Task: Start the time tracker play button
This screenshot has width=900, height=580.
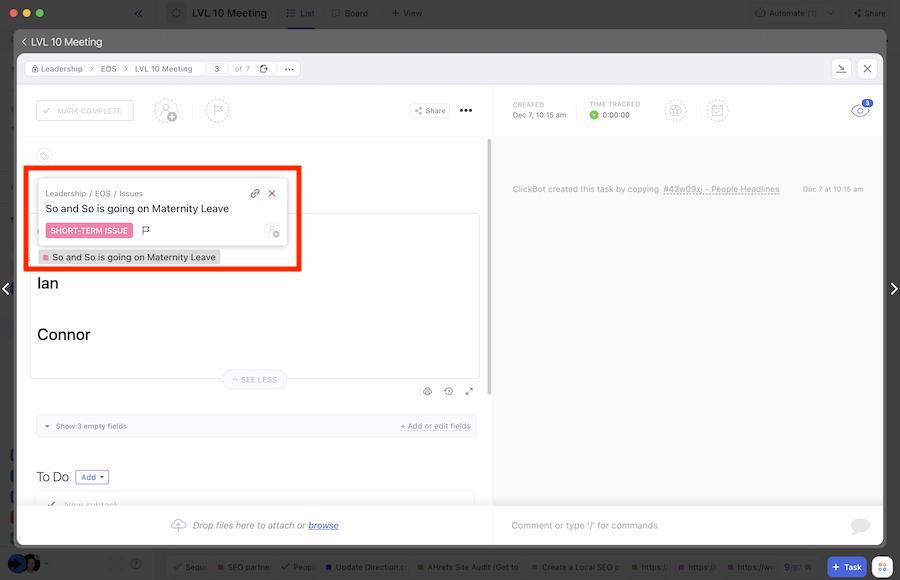Action: (594, 115)
